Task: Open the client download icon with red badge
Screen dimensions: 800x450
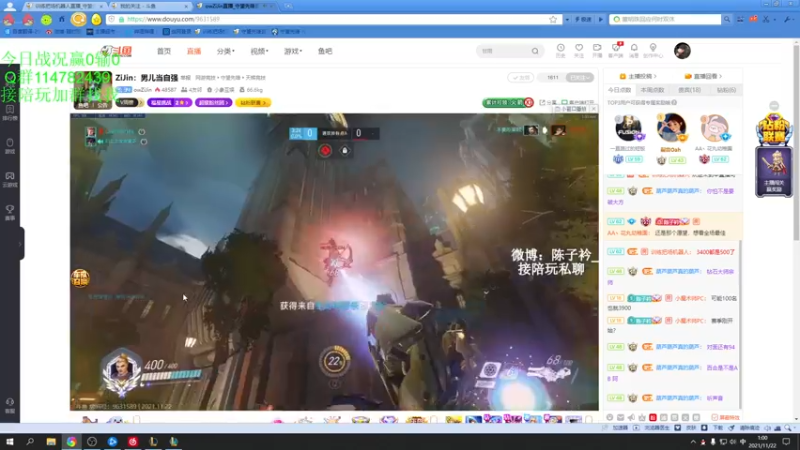Action: point(616,50)
